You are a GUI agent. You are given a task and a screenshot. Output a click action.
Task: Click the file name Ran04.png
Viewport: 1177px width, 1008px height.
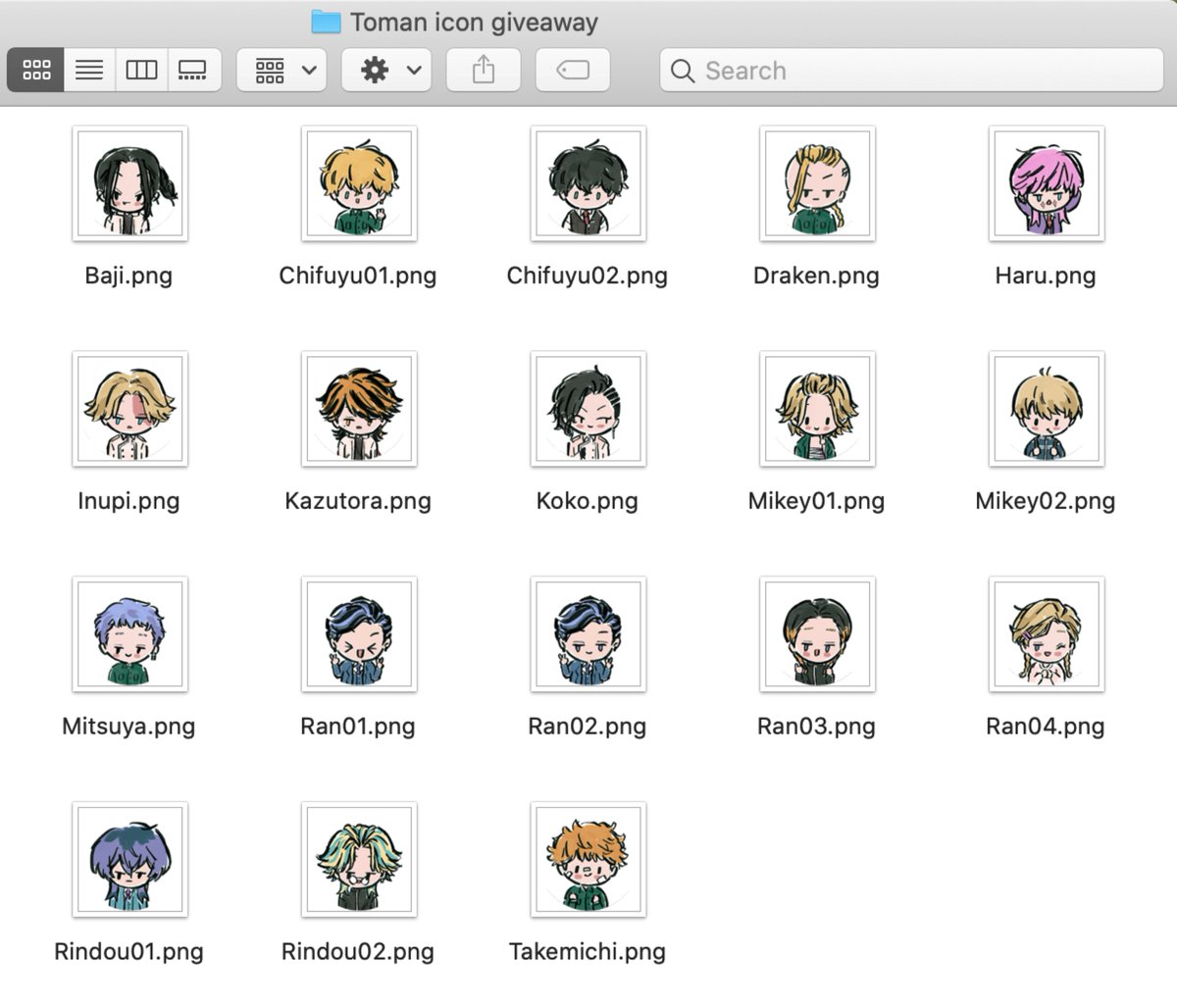(1046, 727)
